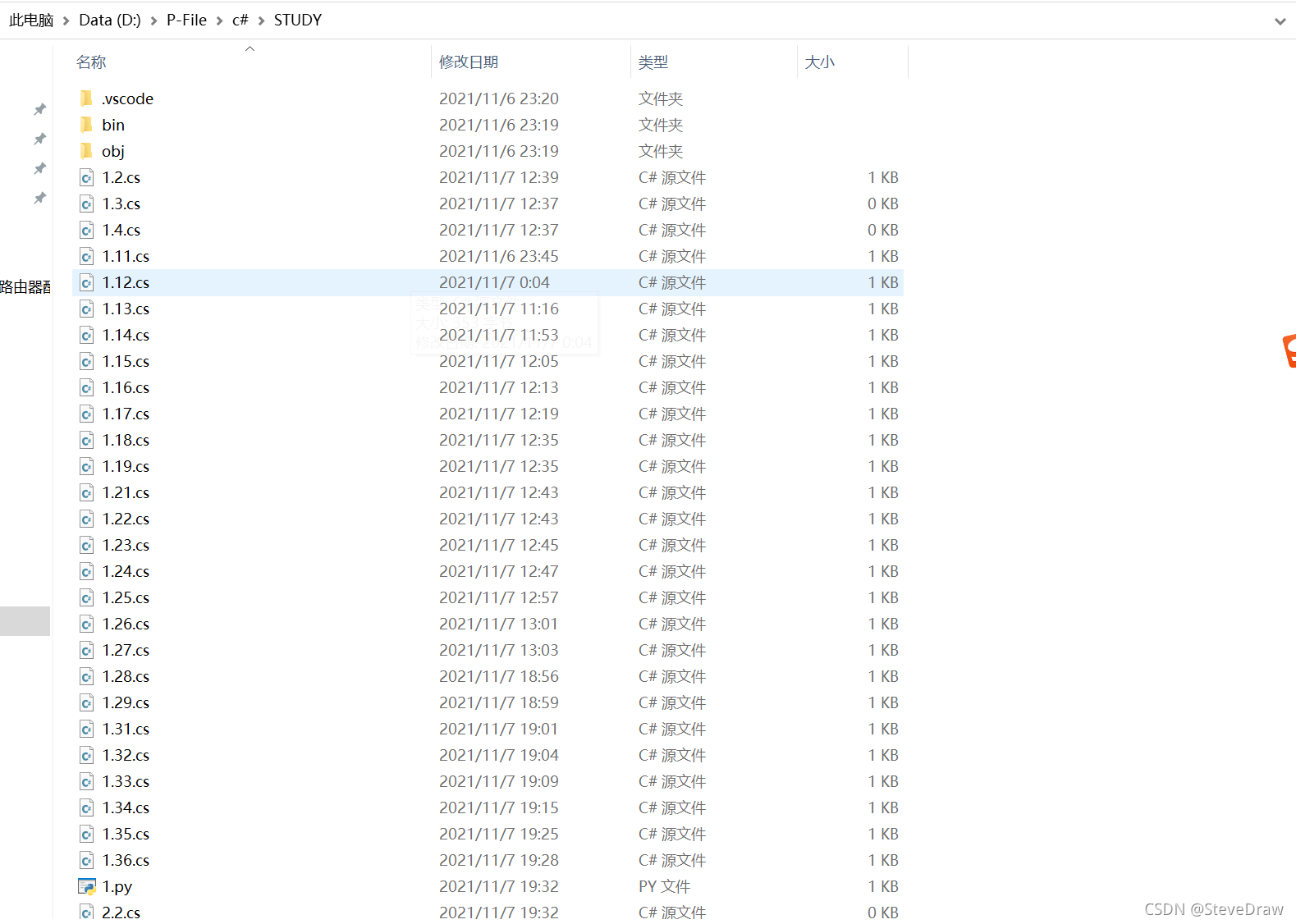Click the C# file icon for 1.21.cs

[x=86, y=492]
